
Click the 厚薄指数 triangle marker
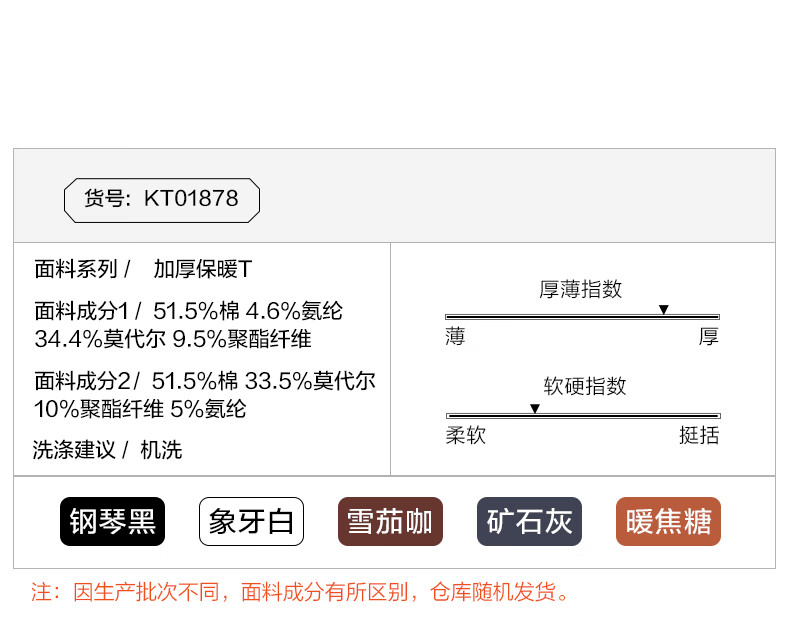tap(664, 310)
